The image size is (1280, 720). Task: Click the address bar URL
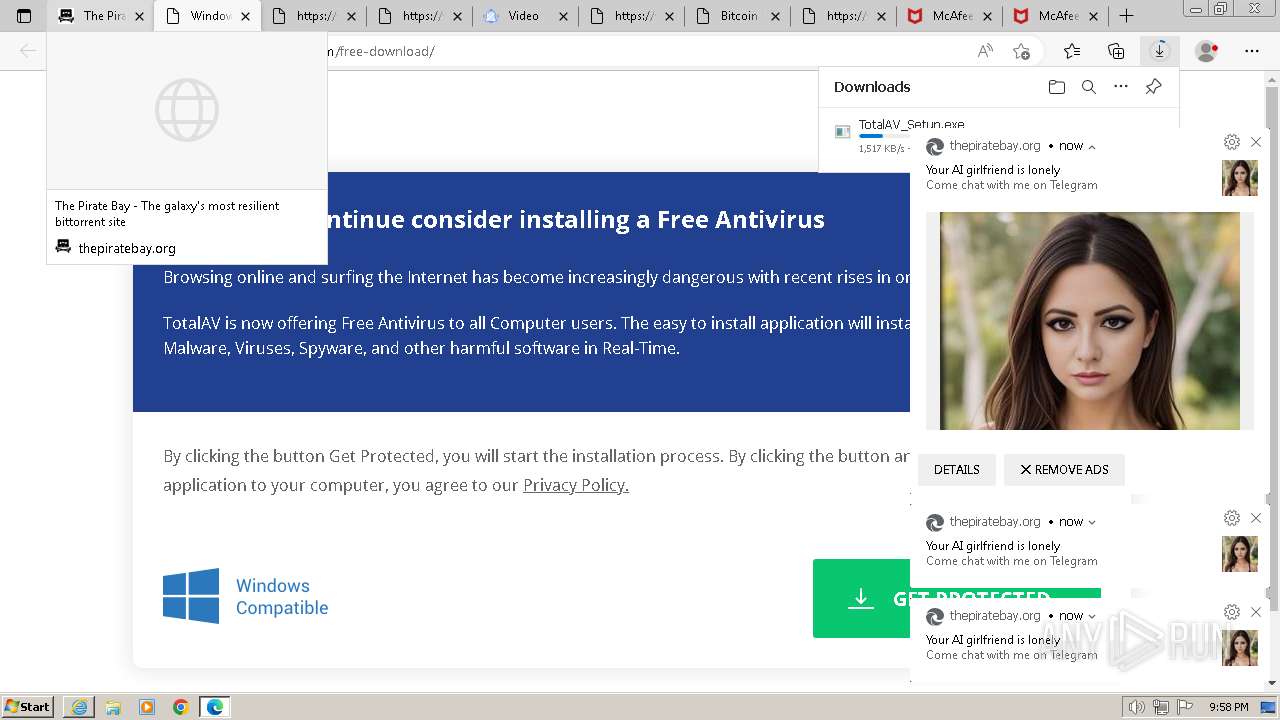click(x=386, y=51)
